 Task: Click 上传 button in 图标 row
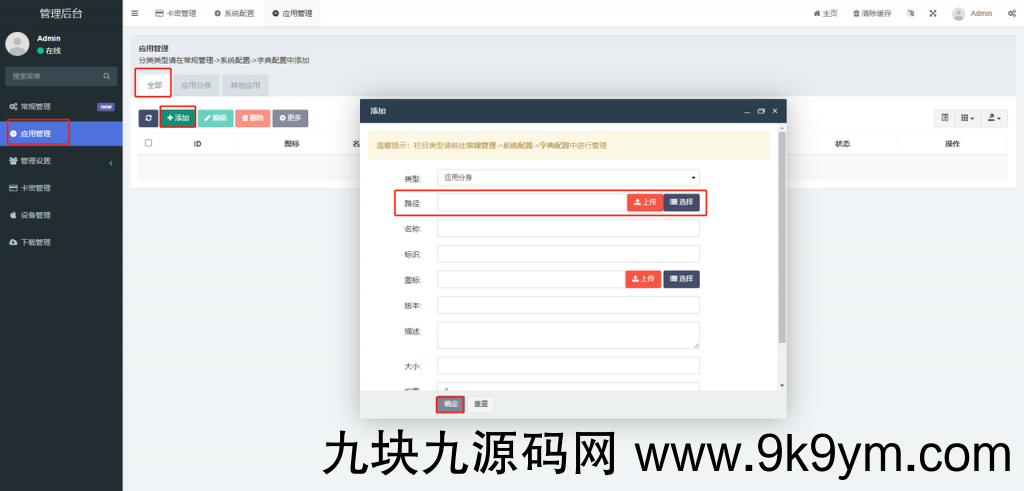coord(644,279)
